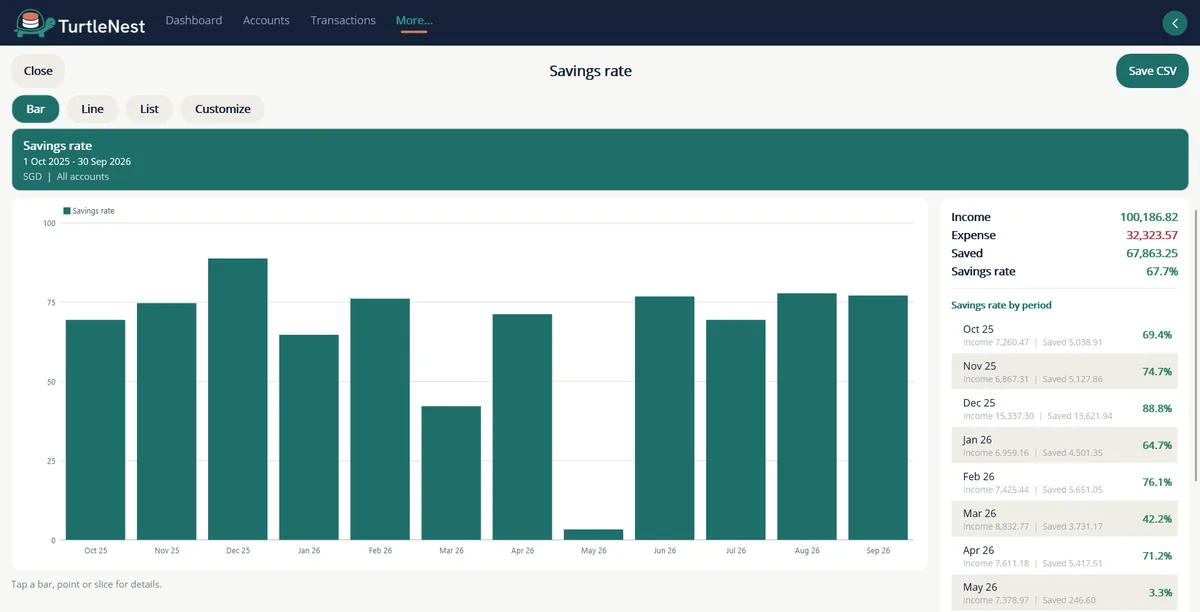Export report with Save CSV
1200x612 pixels.
point(1152,71)
